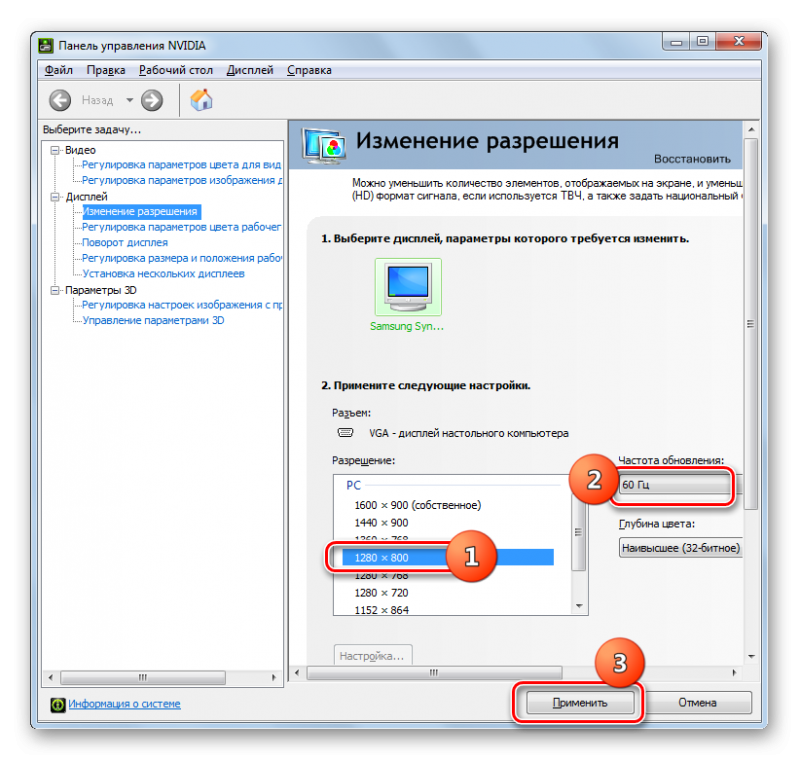Click the Forward arrow button
This screenshot has width=800, height=761.
(x=152, y=100)
